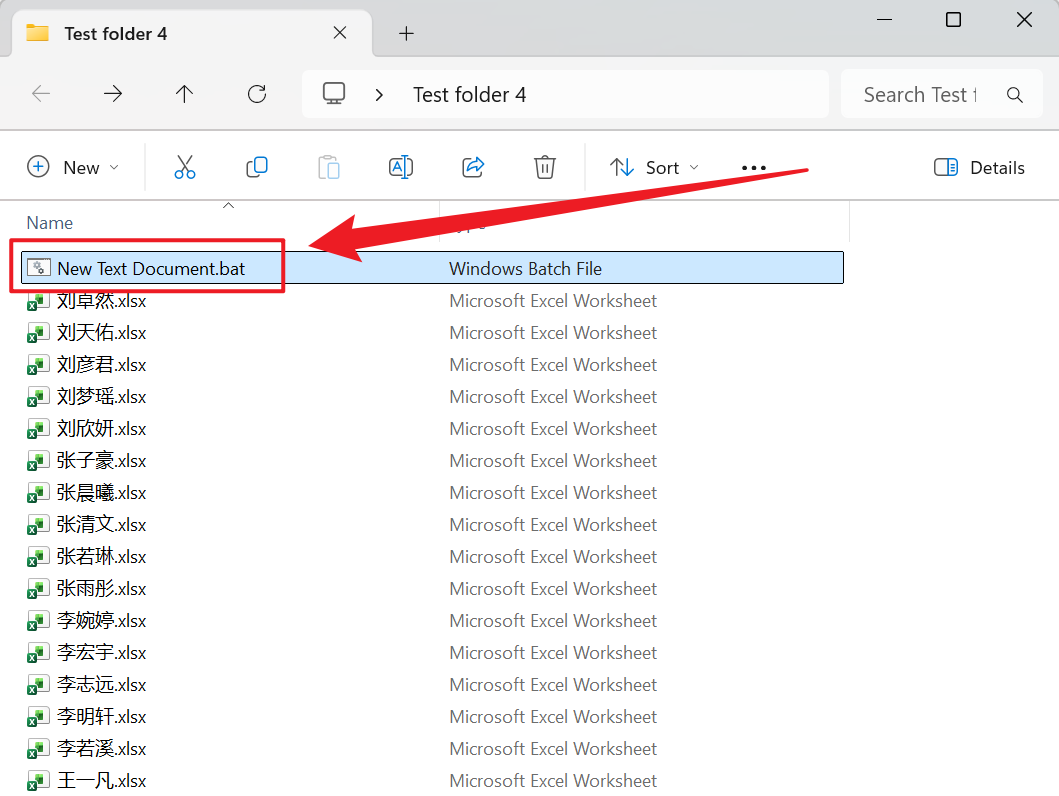Select the New Text Document.bat file
The height and width of the screenshot is (796, 1059).
(x=150, y=268)
